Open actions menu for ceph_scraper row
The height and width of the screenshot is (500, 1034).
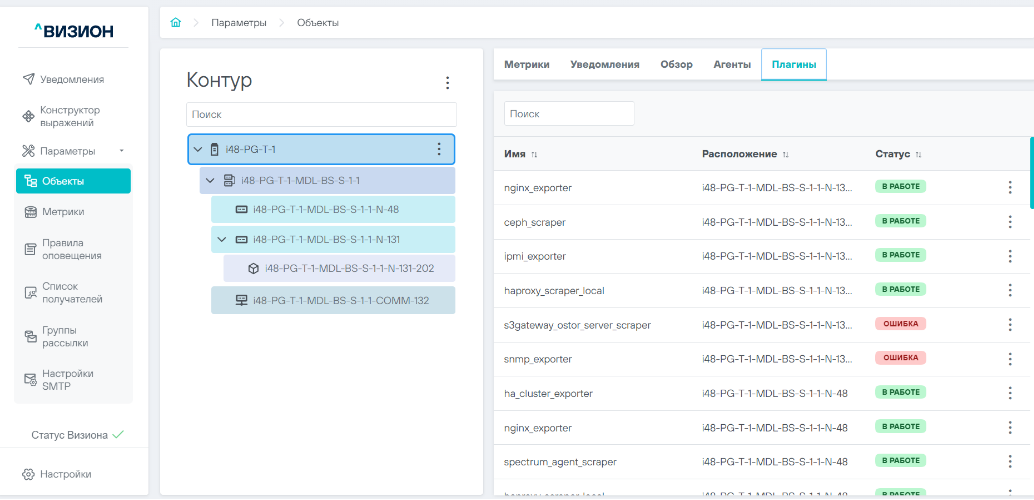pos(1009,221)
